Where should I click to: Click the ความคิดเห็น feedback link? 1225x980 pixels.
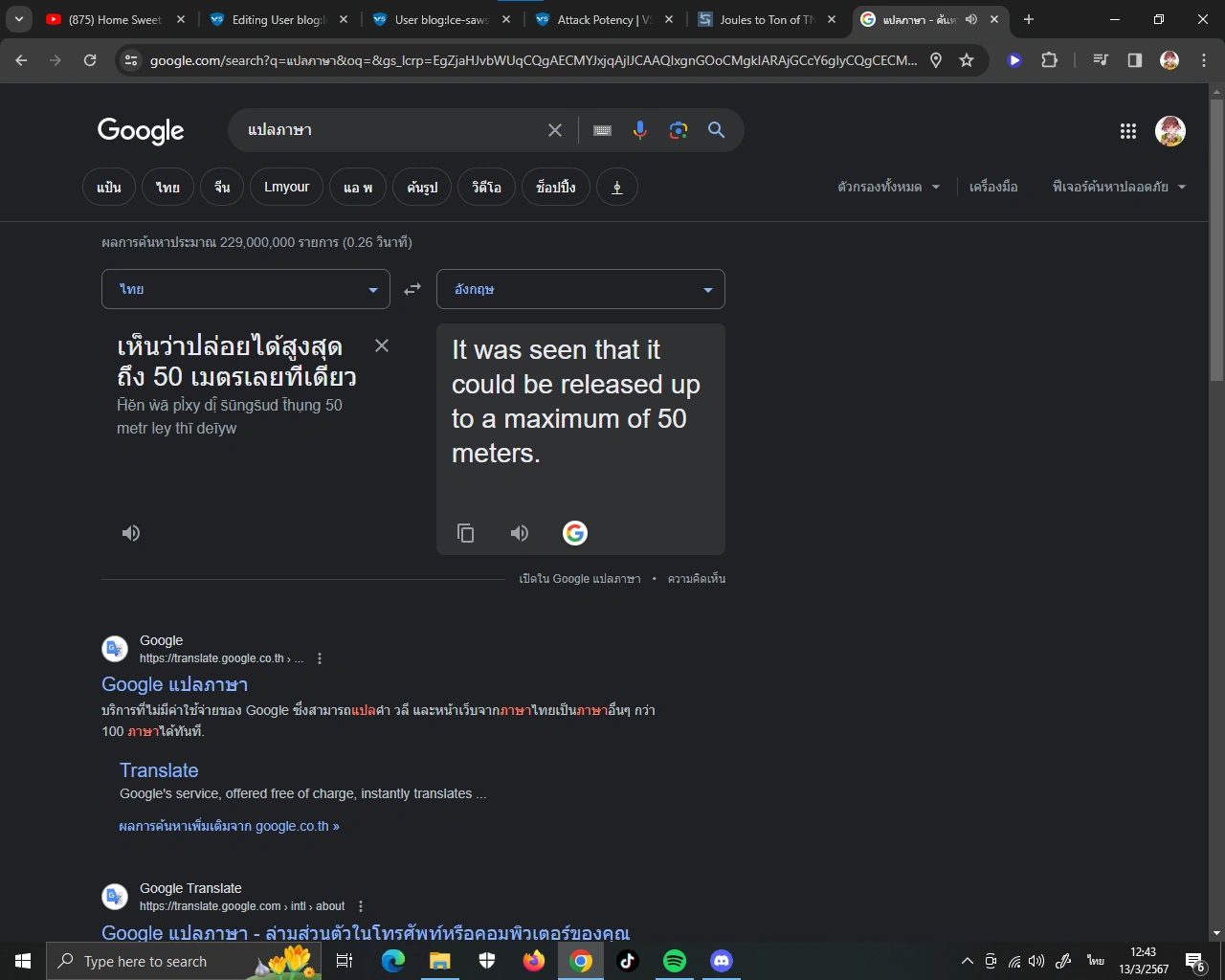697,579
